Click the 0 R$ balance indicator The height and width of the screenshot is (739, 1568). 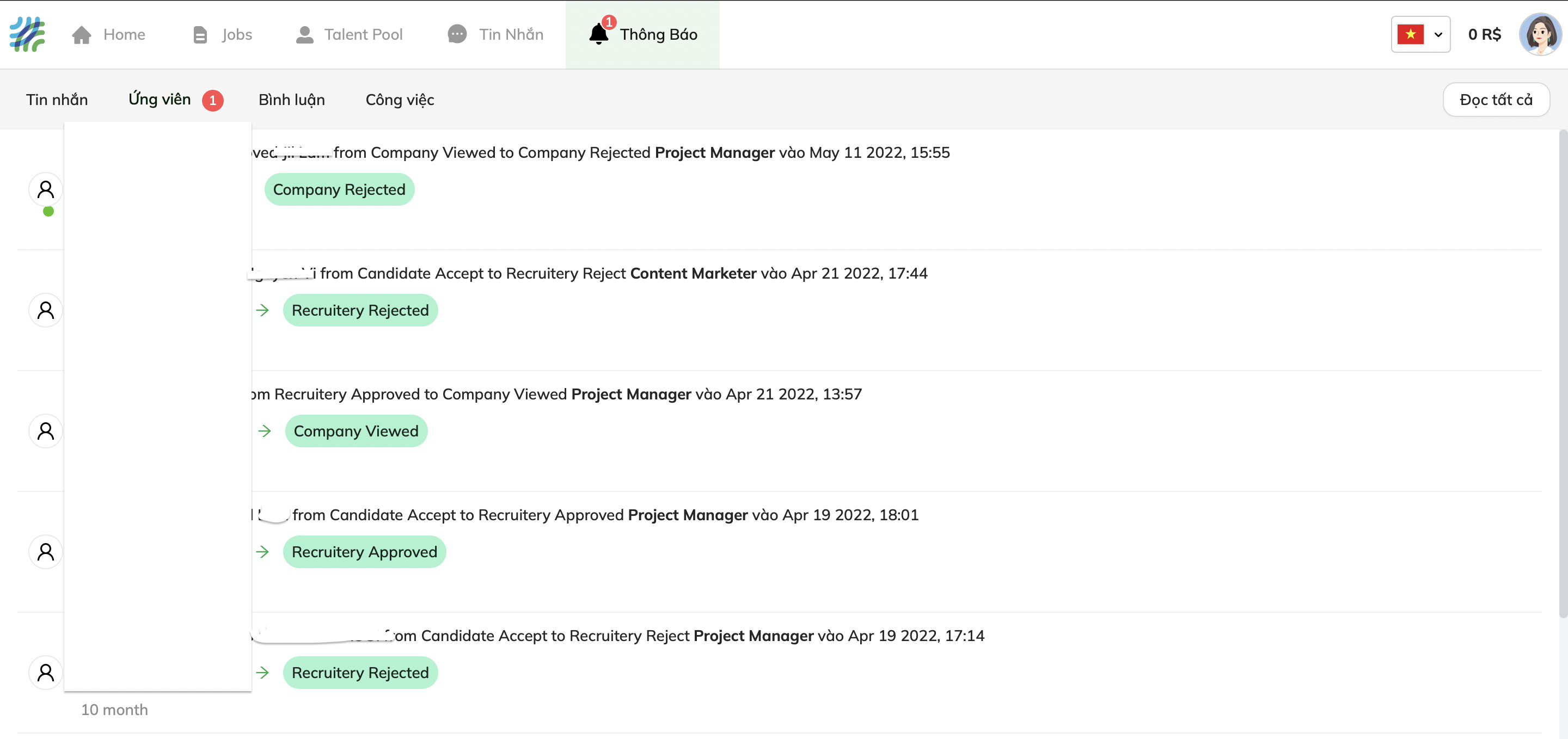1484,35
